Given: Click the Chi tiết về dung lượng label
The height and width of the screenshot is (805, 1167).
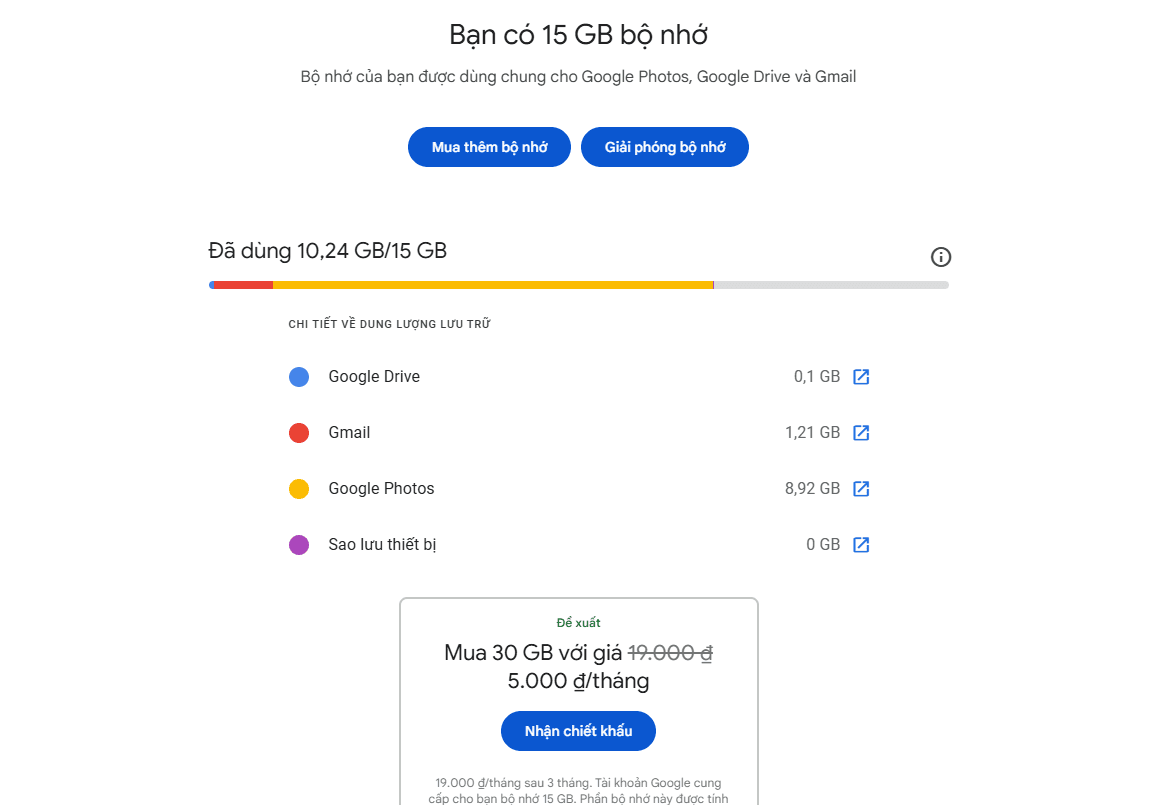Looking at the screenshot, I should point(389,323).
